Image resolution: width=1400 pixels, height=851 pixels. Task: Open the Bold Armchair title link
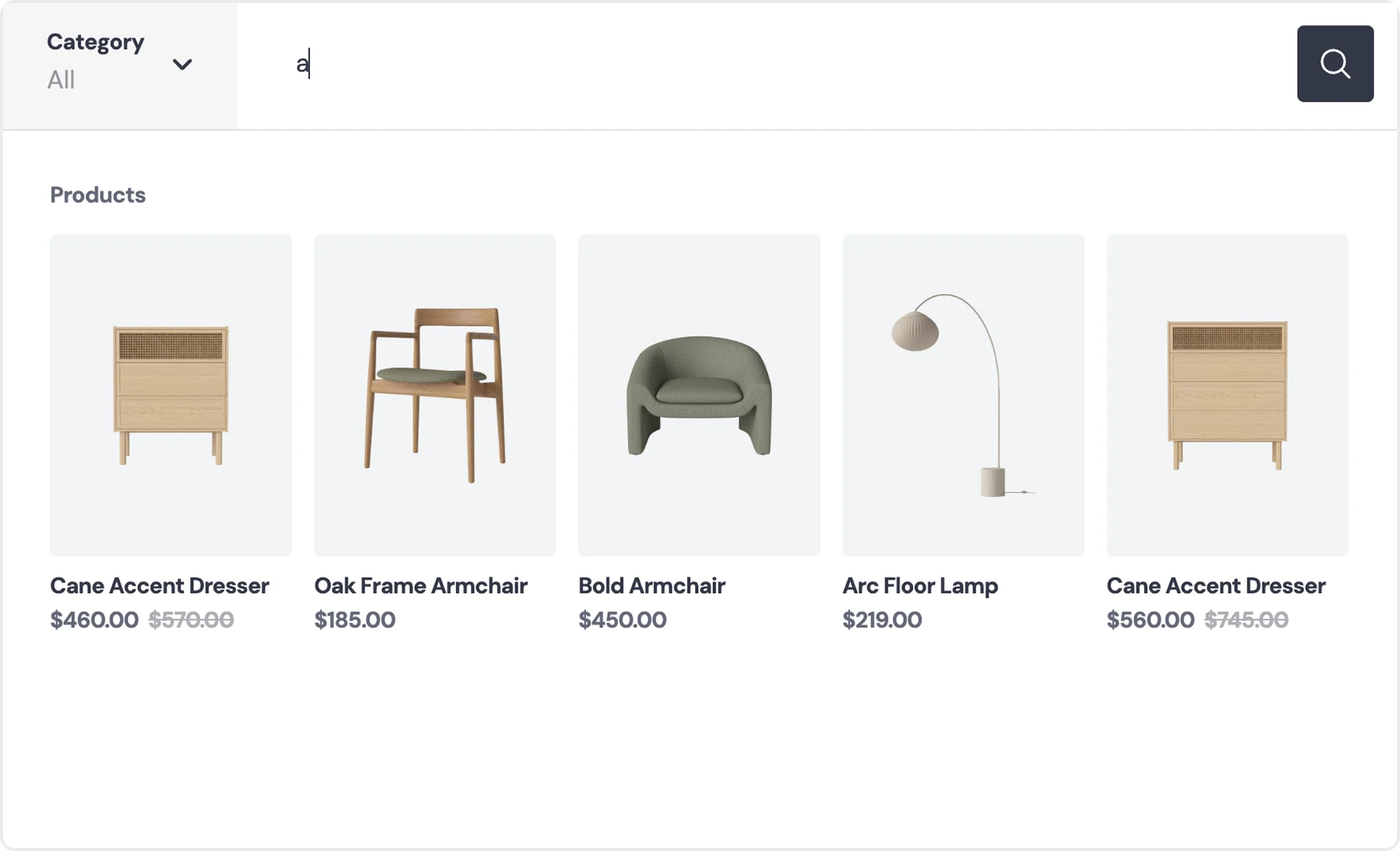[x=651, y=586]
